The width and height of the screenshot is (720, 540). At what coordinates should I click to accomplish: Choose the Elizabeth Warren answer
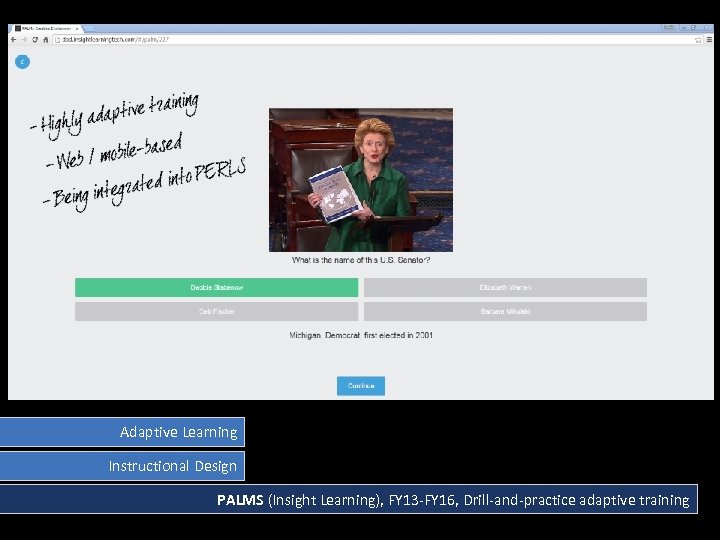pos(505,287)
